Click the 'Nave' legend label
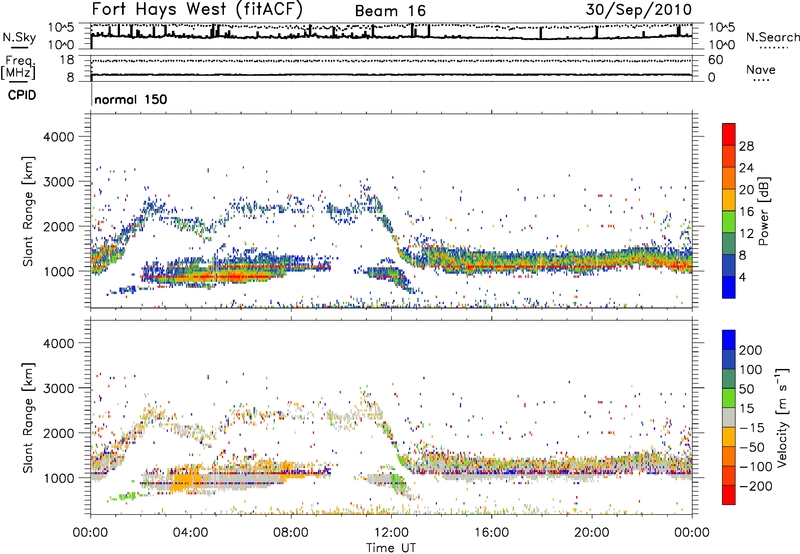The height and width of the screenshot is (554, 800). click(x=761, y=69)
